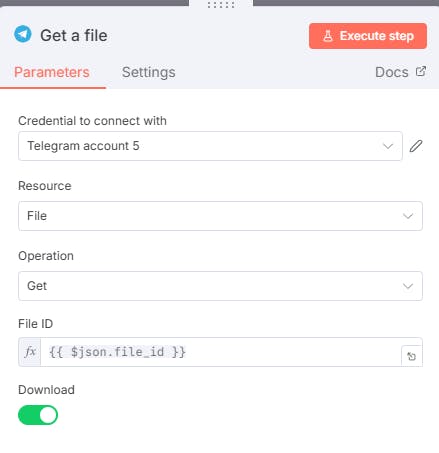The image size is (439, 453).
Task: Expand the Operation dropdown showing Get
Action: (220, 286)
